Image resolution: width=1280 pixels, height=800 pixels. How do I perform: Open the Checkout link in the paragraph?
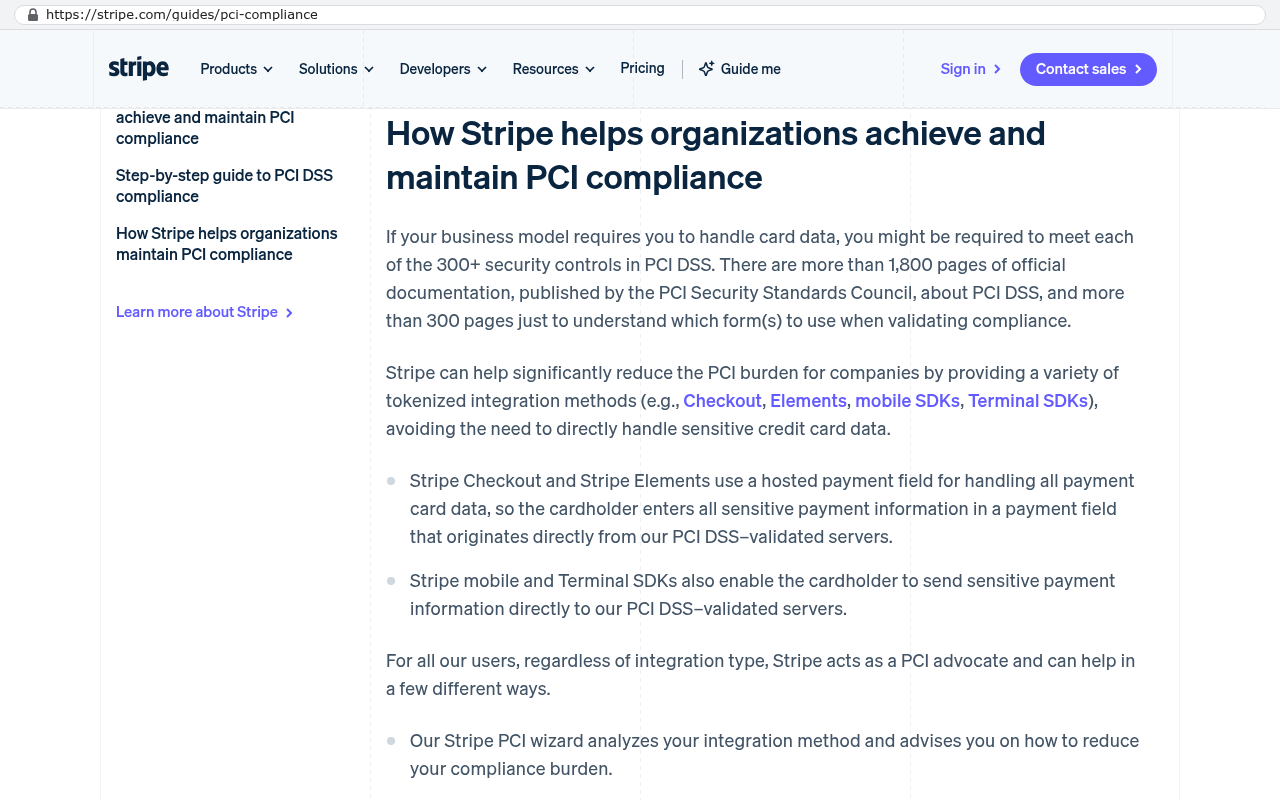[x=722, y=400]
